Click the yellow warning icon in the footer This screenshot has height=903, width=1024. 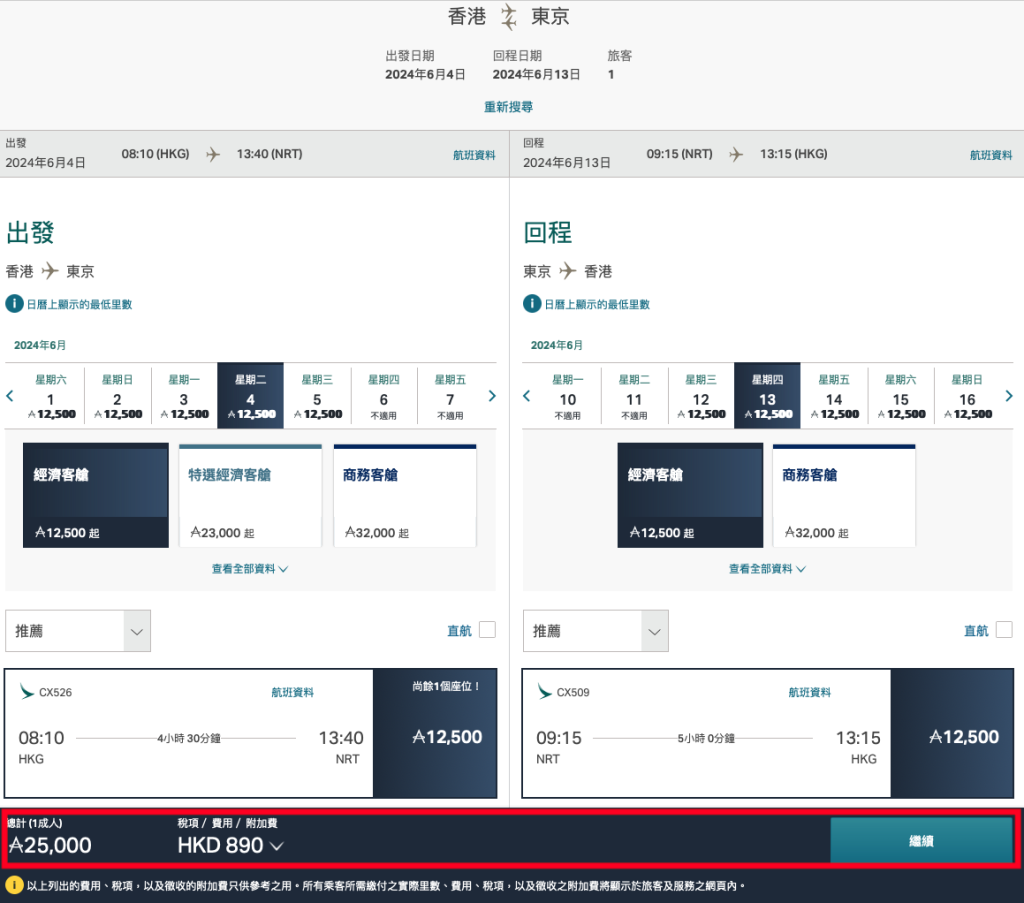[14, 885]
